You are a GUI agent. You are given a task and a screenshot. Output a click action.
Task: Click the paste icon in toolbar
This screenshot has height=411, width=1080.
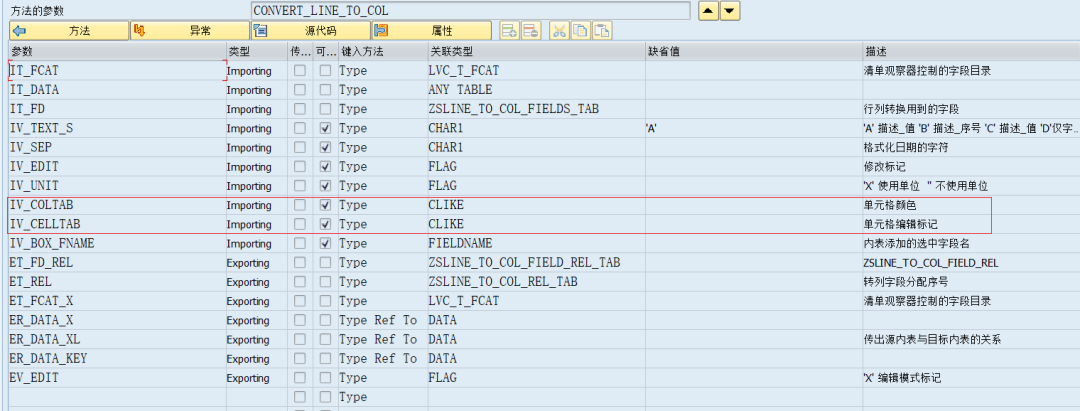click(602, 31)
